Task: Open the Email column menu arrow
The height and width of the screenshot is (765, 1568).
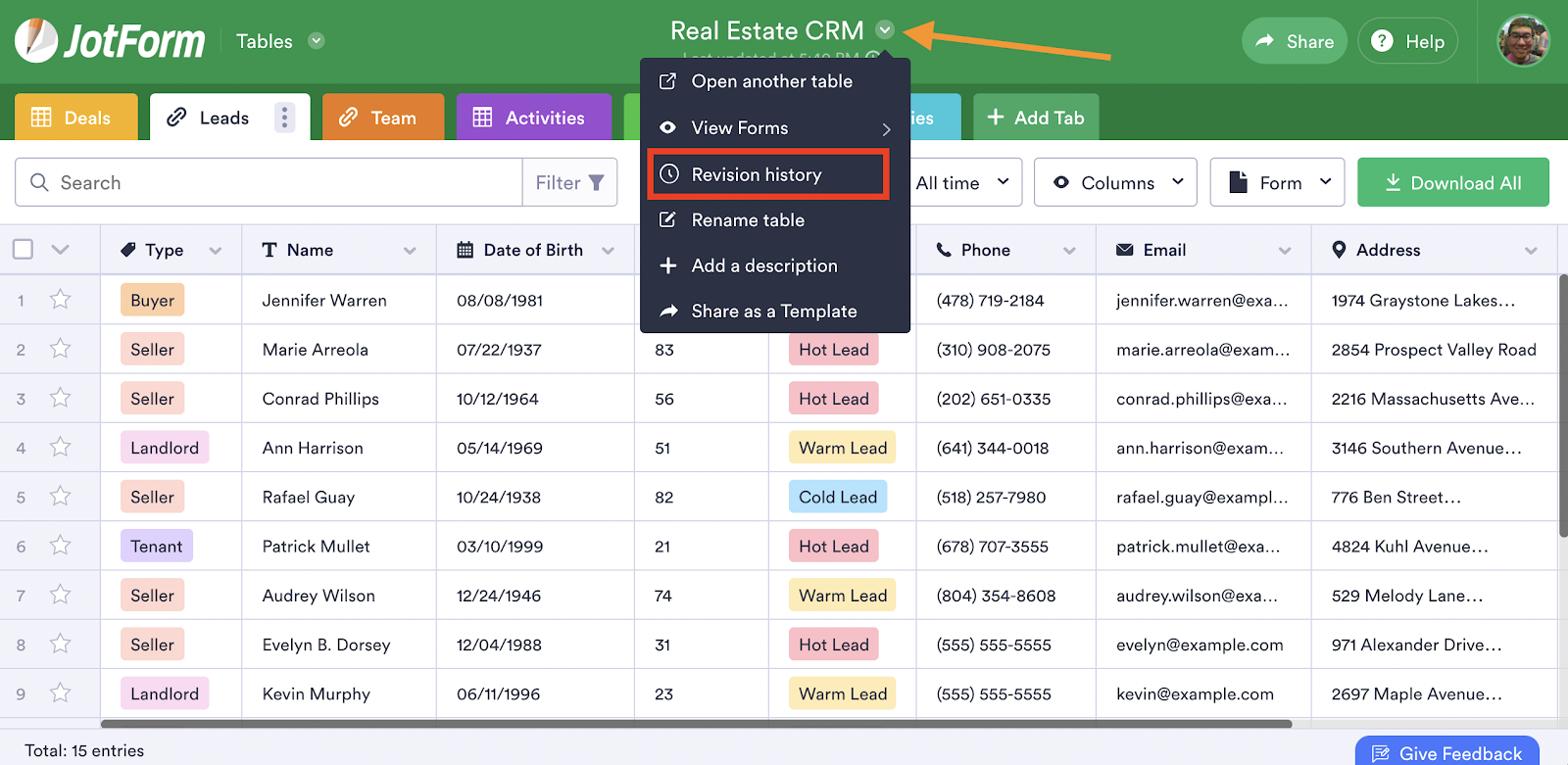Action: (x=1285, y=251)
